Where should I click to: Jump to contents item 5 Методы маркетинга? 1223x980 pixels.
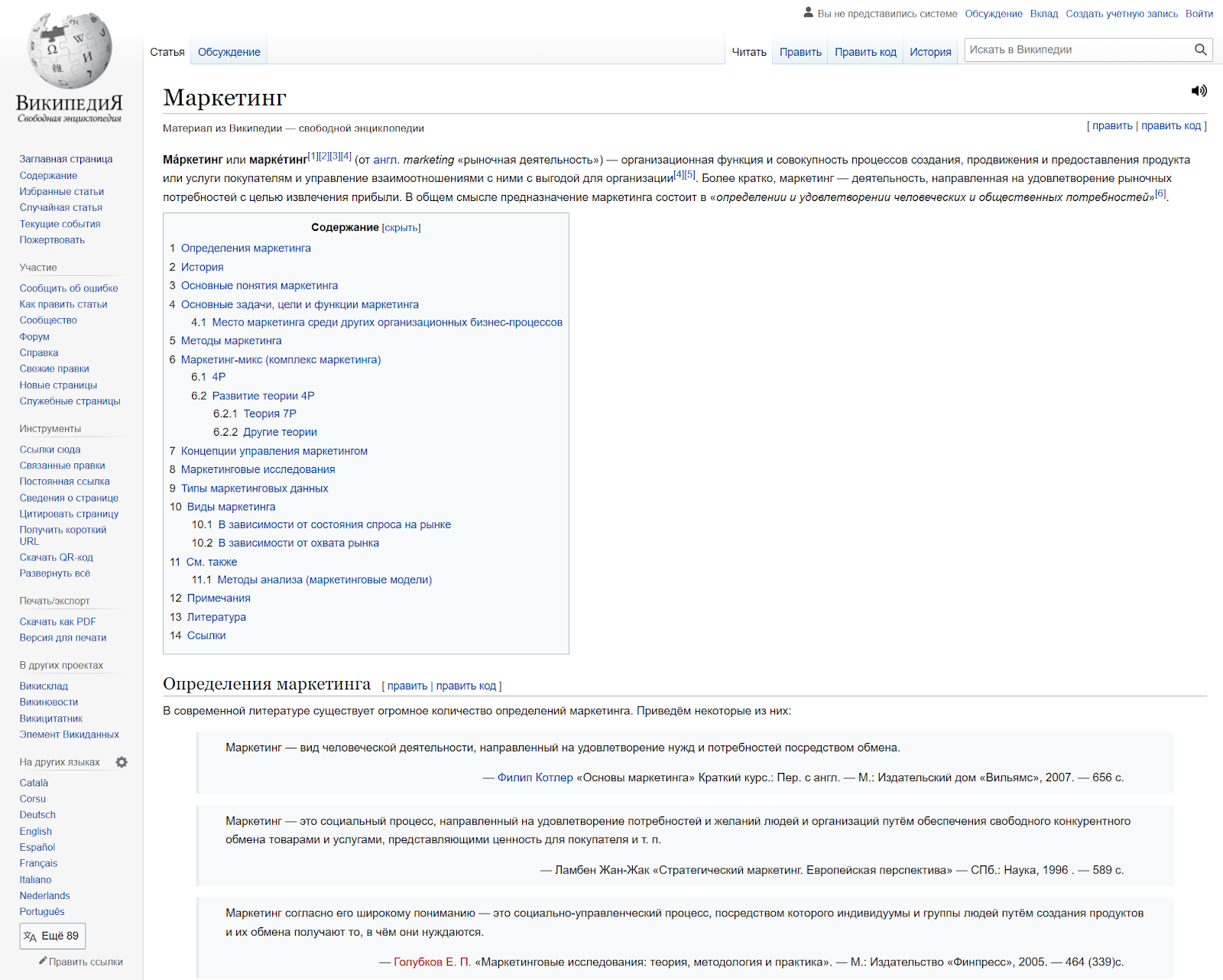click(x=225, y=341)
